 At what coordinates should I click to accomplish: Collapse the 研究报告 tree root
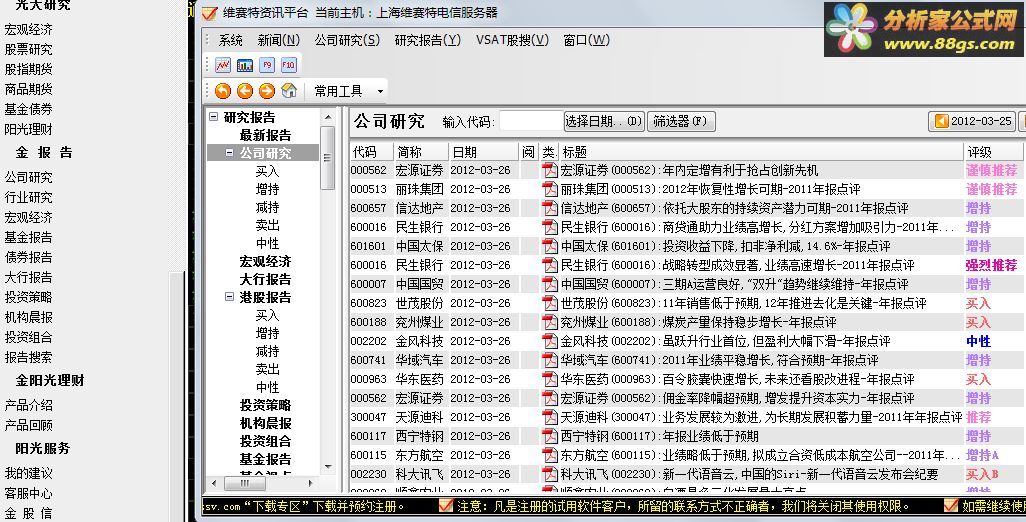(x=213, y=117)
